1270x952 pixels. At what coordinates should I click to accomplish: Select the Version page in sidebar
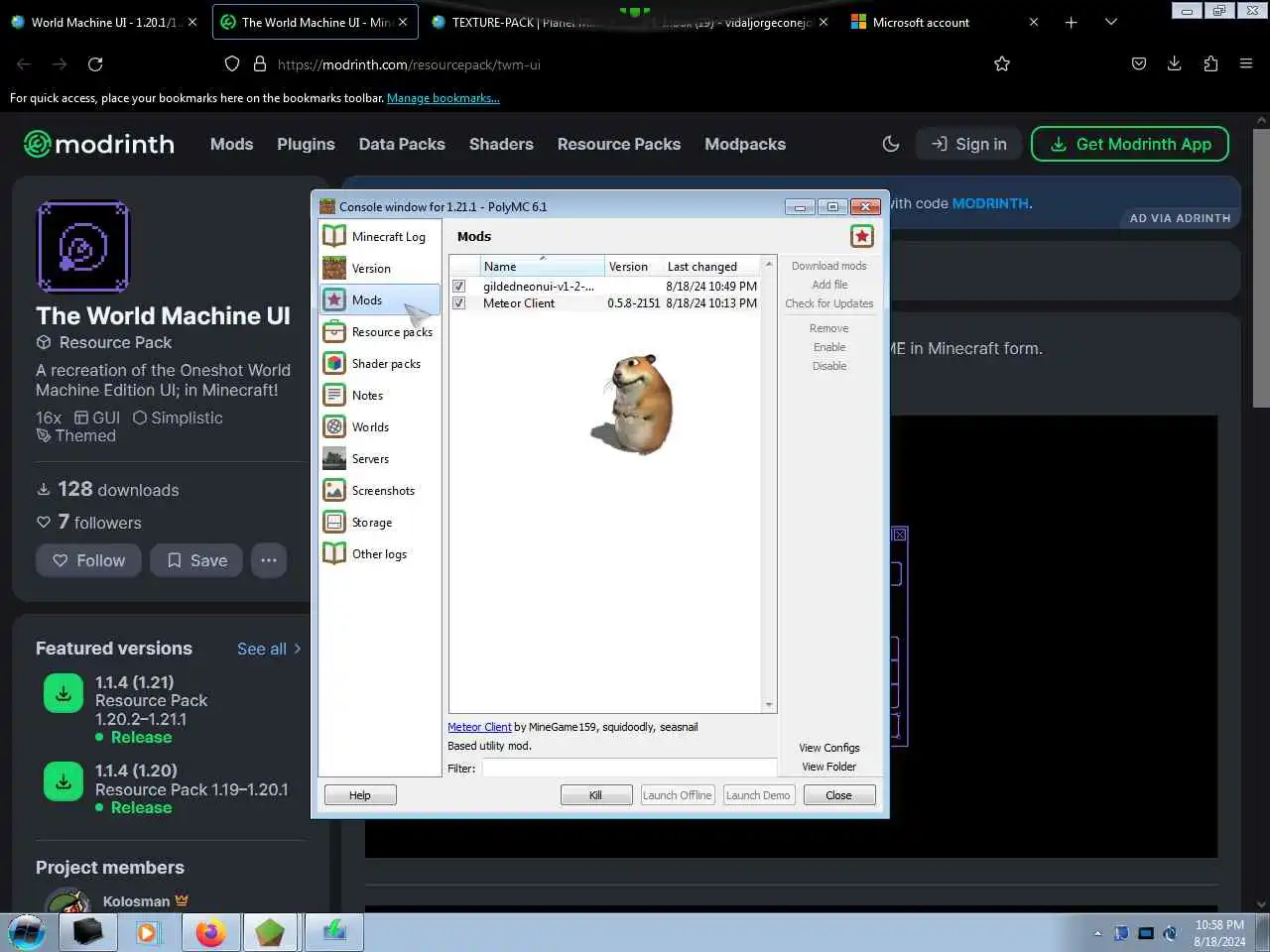379,268
